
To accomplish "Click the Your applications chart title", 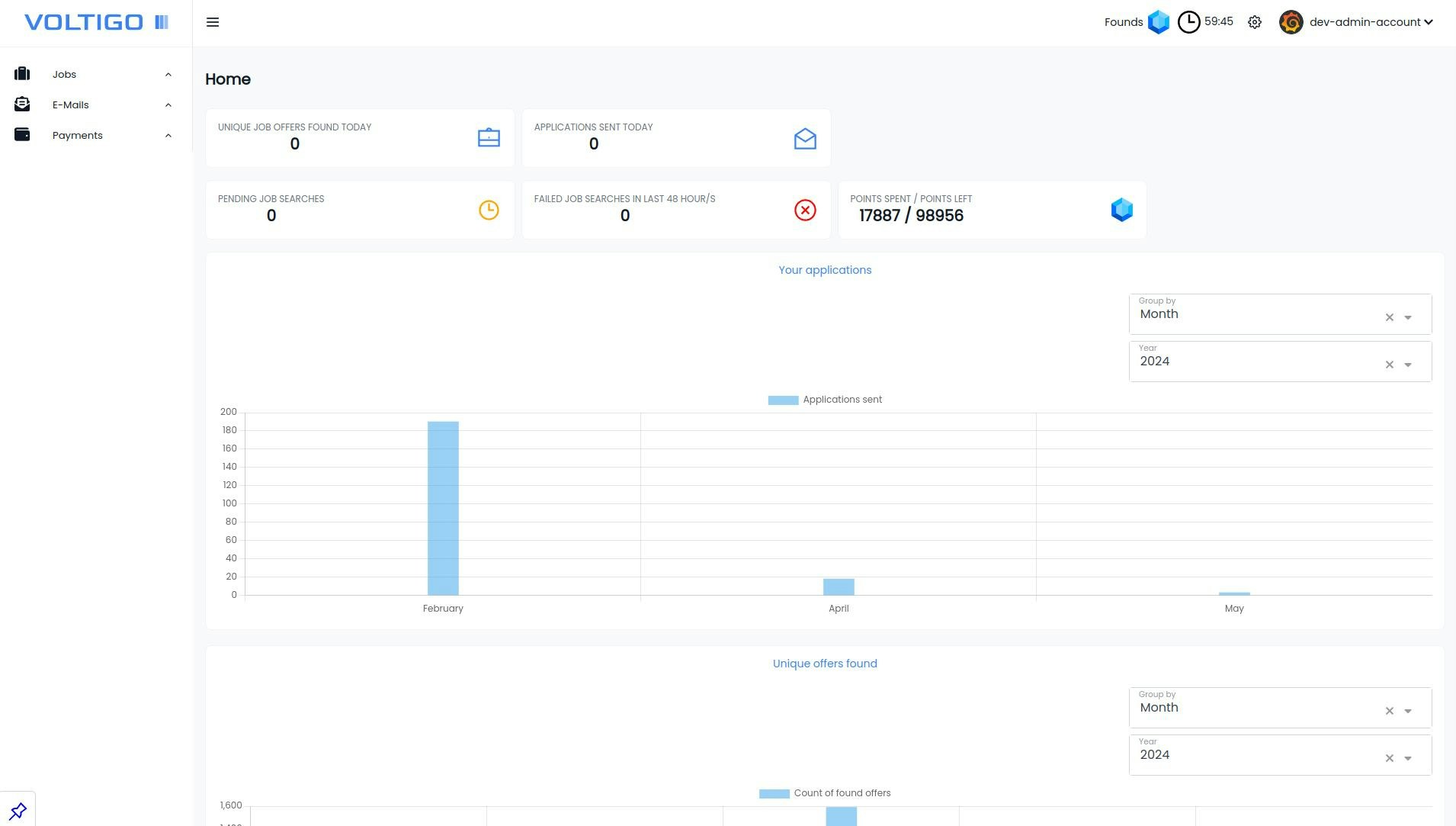I will 825,270.
